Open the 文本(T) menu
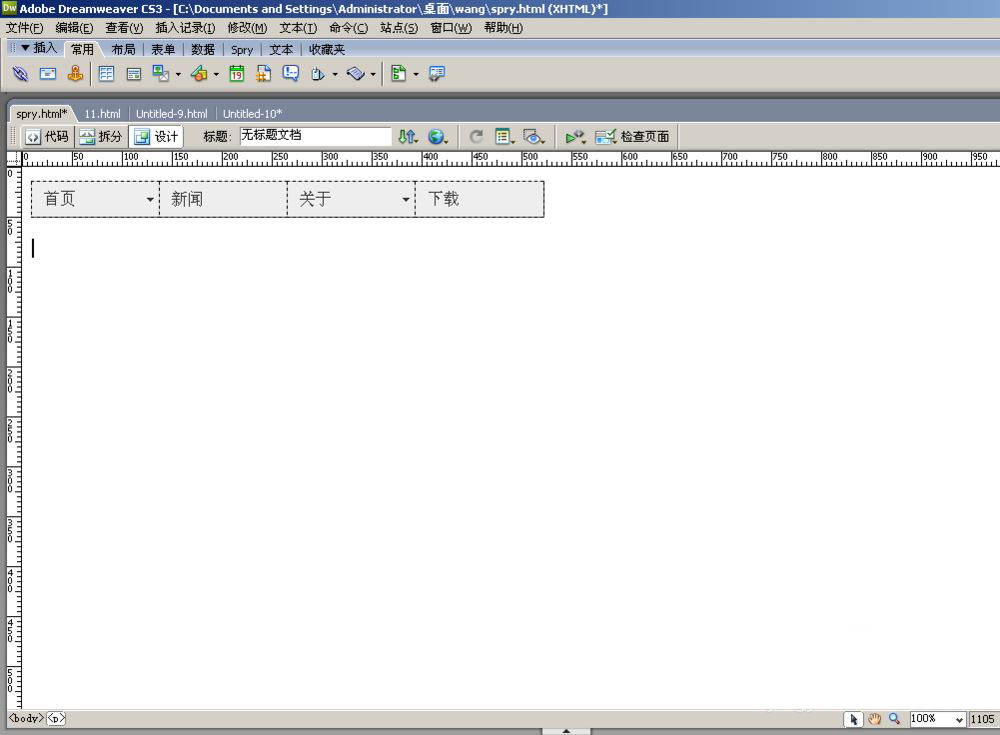Image resolution: width=1000 pixels, height=735 pixels. tap(298, 28)
